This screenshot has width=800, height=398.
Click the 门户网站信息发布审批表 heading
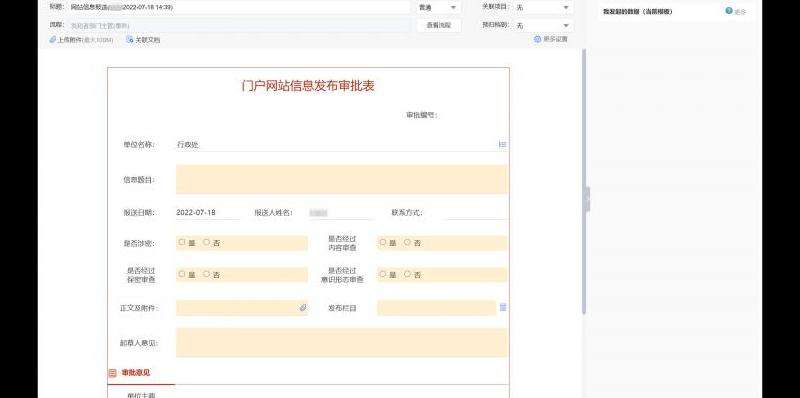[308, 86]
